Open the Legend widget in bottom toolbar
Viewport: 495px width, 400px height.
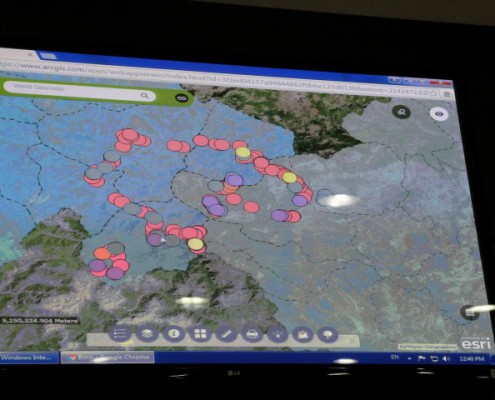click(120, 333)
